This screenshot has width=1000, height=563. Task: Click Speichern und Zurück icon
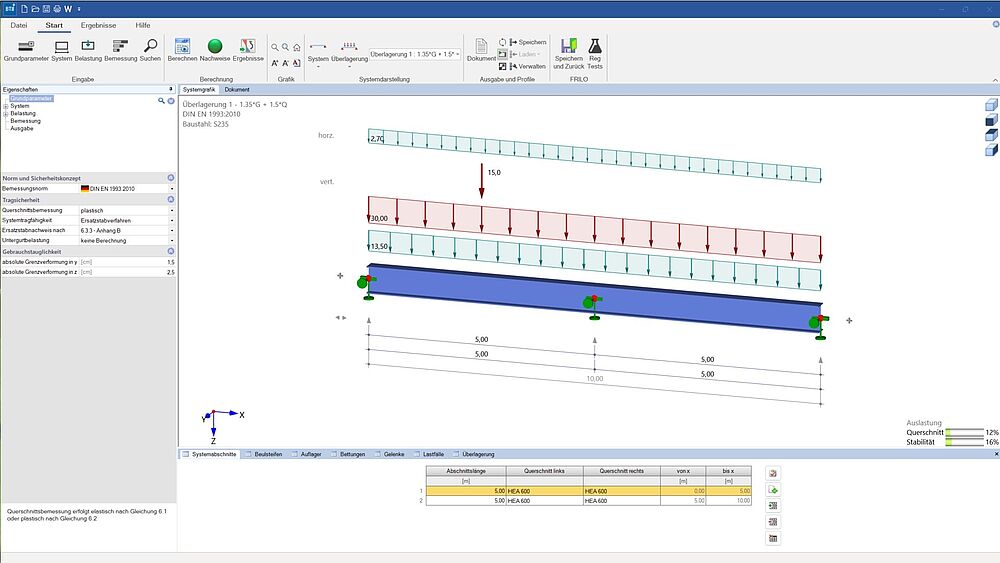(x=567, y=47)
